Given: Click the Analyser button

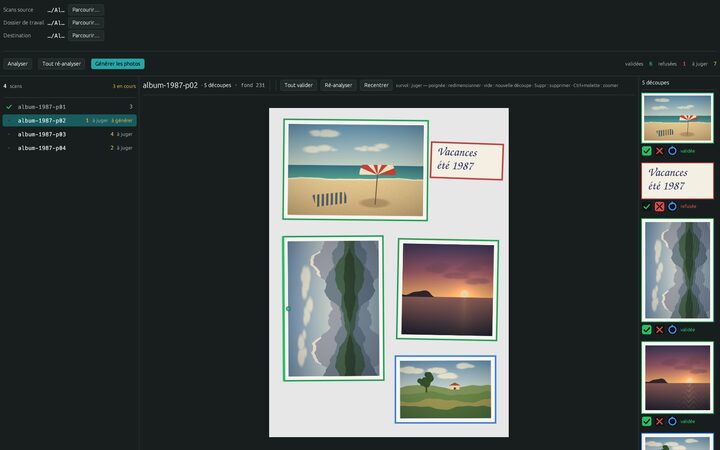Looking at the screenshot, I should pyautogui.click(x=17, y=64).
